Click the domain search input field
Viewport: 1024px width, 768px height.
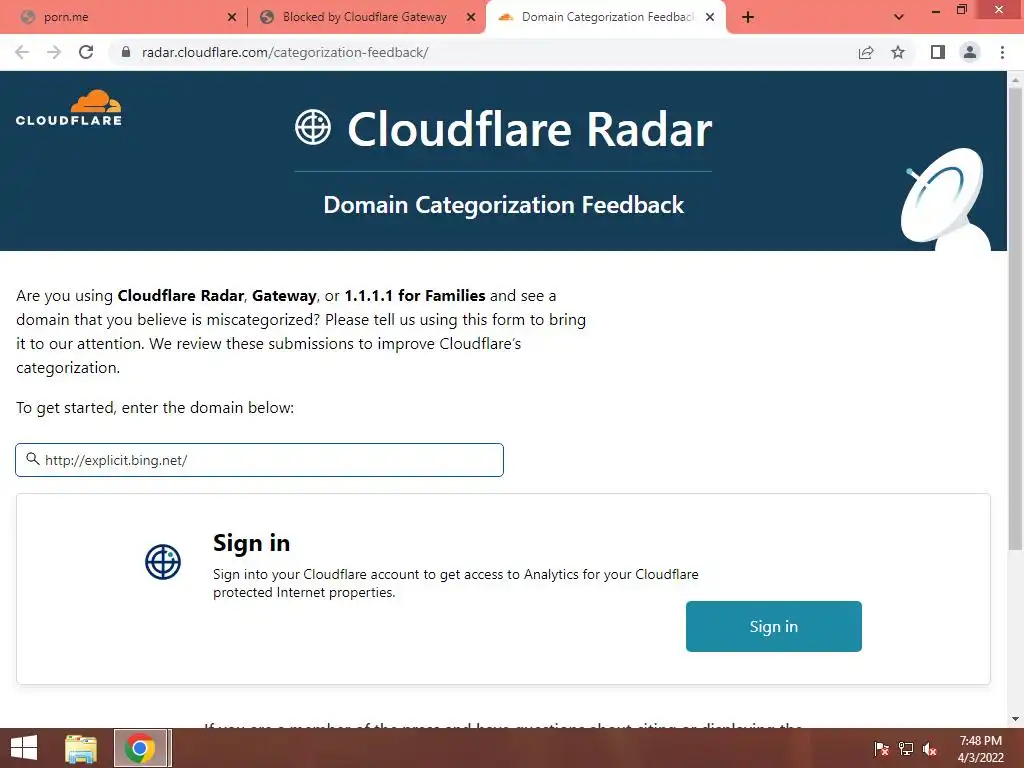259,460
